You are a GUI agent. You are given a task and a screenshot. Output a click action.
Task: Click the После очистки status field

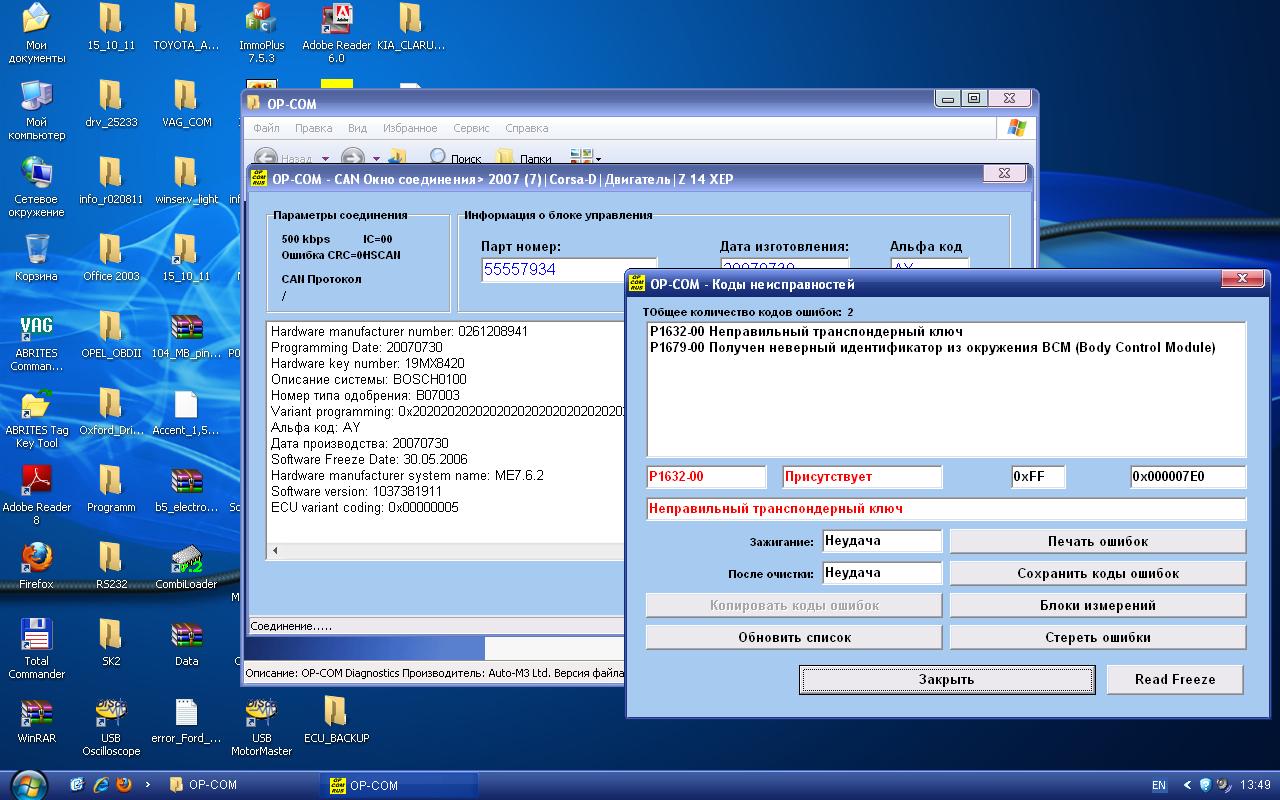[882, 573]
